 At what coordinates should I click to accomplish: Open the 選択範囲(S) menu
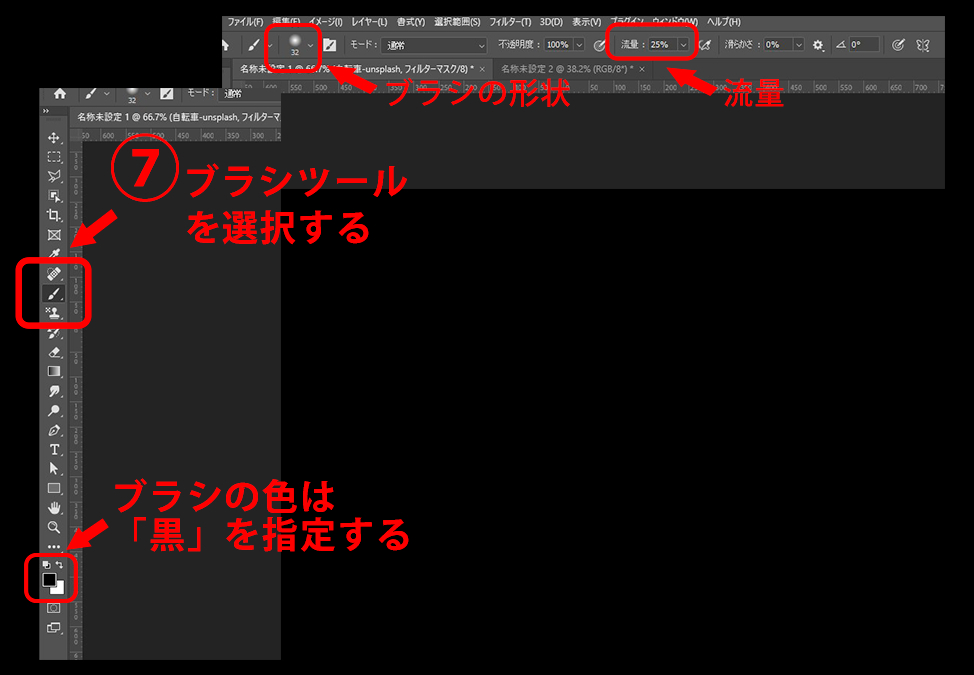(x=457, y=22)
